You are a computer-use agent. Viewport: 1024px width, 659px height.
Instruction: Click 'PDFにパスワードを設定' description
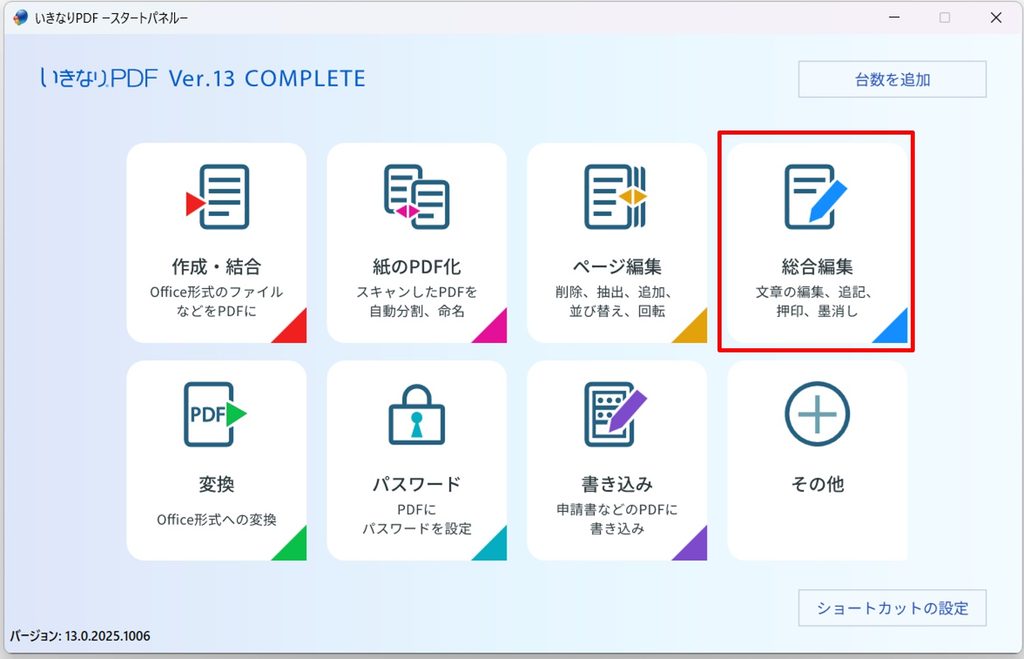pos(417,519)
